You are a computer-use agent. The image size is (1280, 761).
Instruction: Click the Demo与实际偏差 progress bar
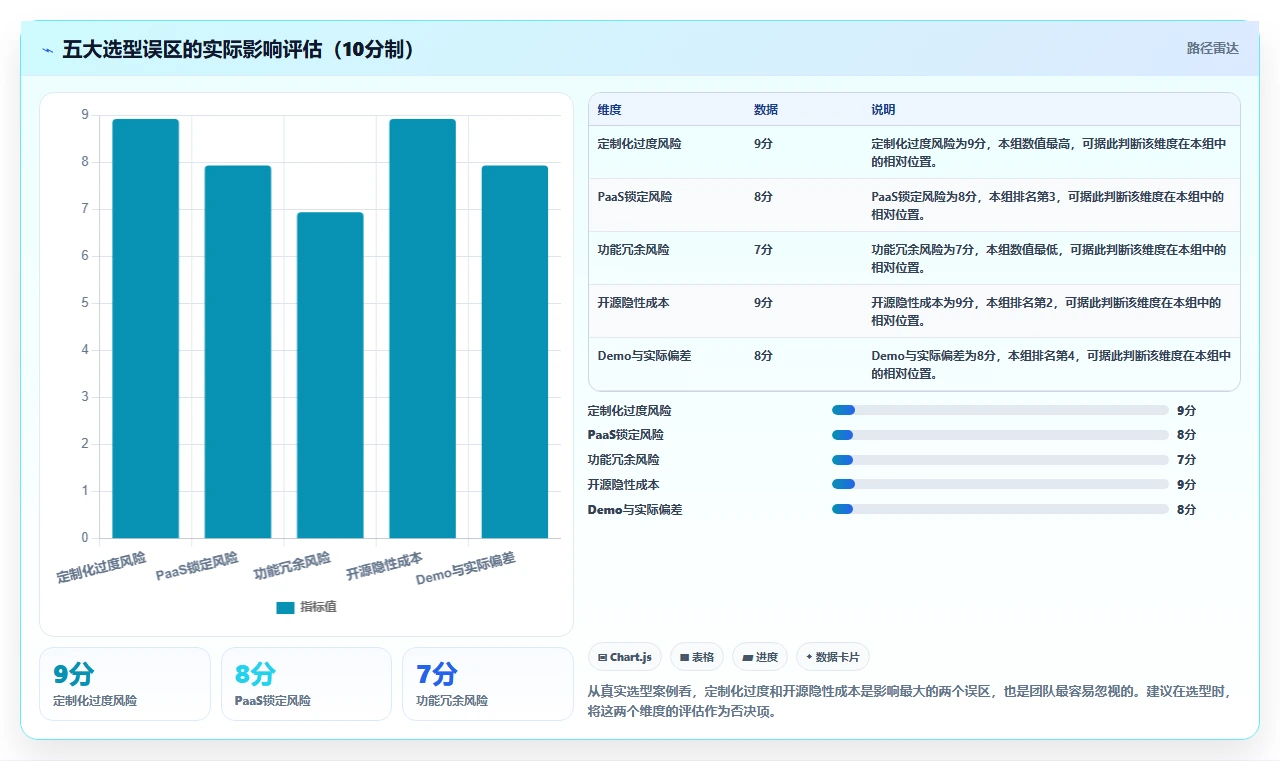point(1000,509)
